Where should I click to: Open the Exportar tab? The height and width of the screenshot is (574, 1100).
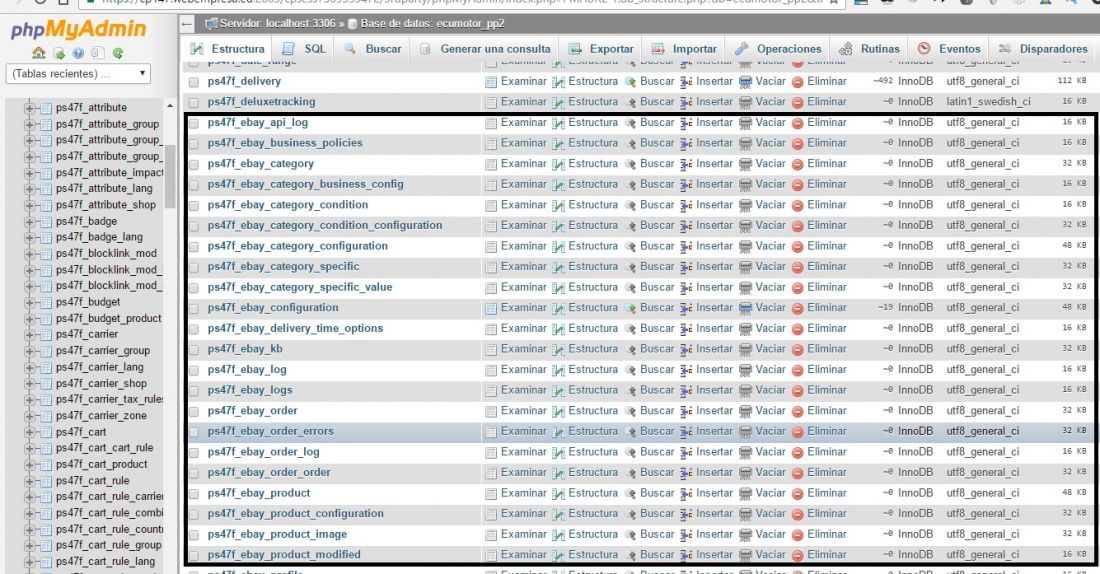click(601, 49)
